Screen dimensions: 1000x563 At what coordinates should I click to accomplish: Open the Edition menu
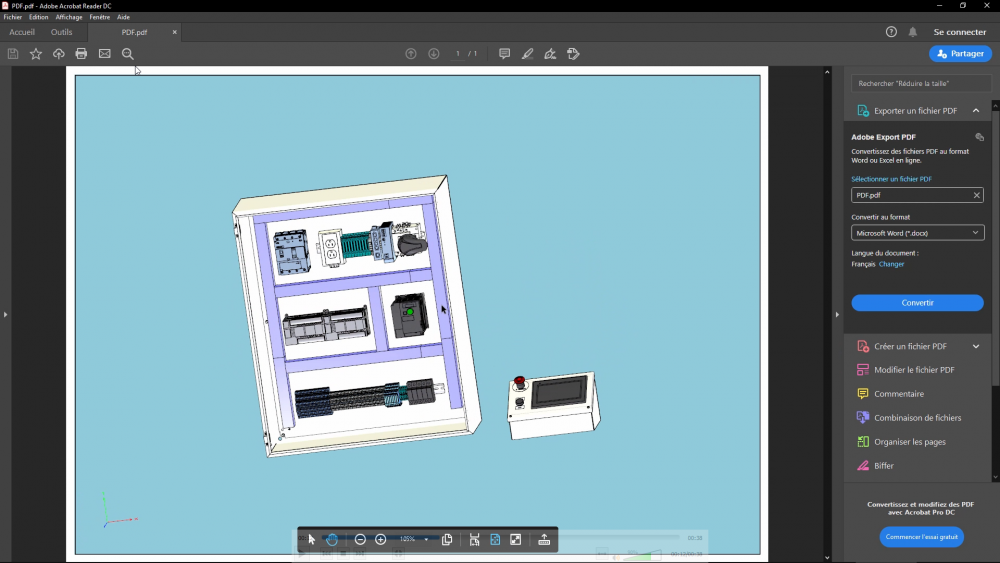[x=38, y=17]
